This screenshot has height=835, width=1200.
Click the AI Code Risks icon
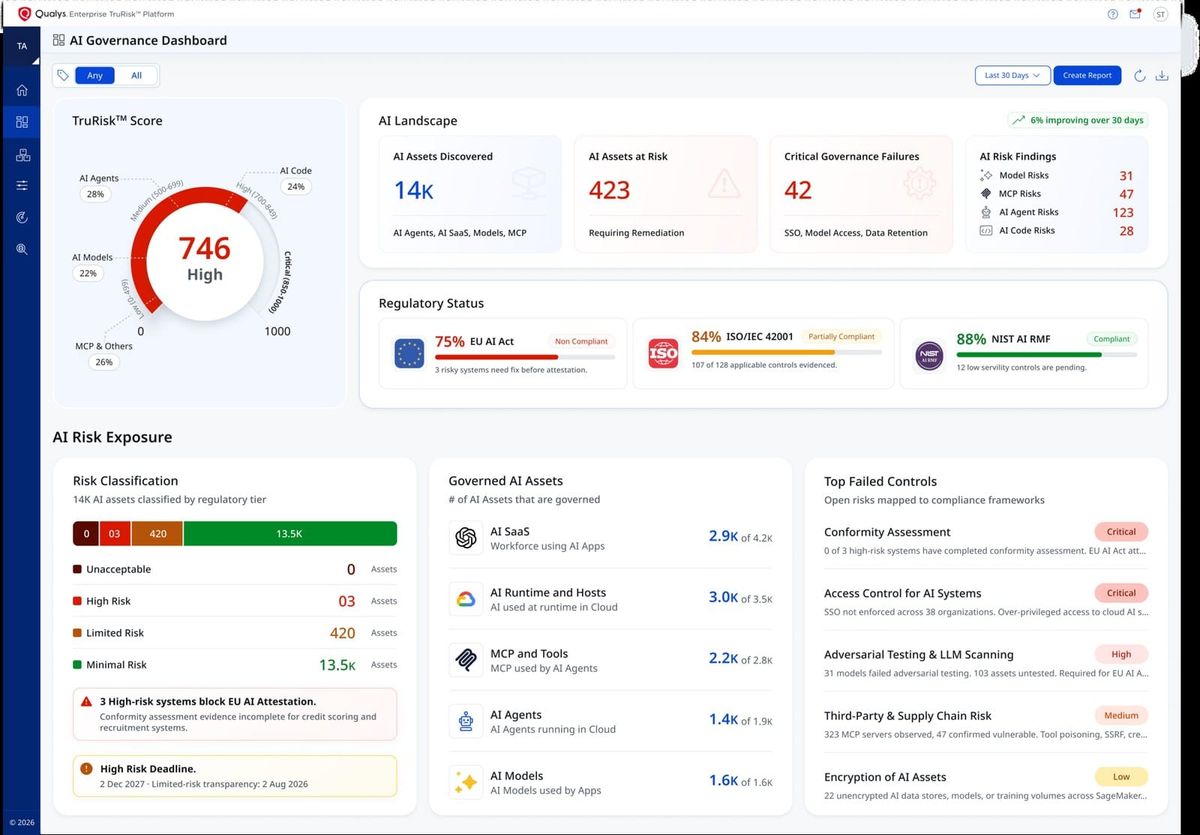(x=986, y=230)
